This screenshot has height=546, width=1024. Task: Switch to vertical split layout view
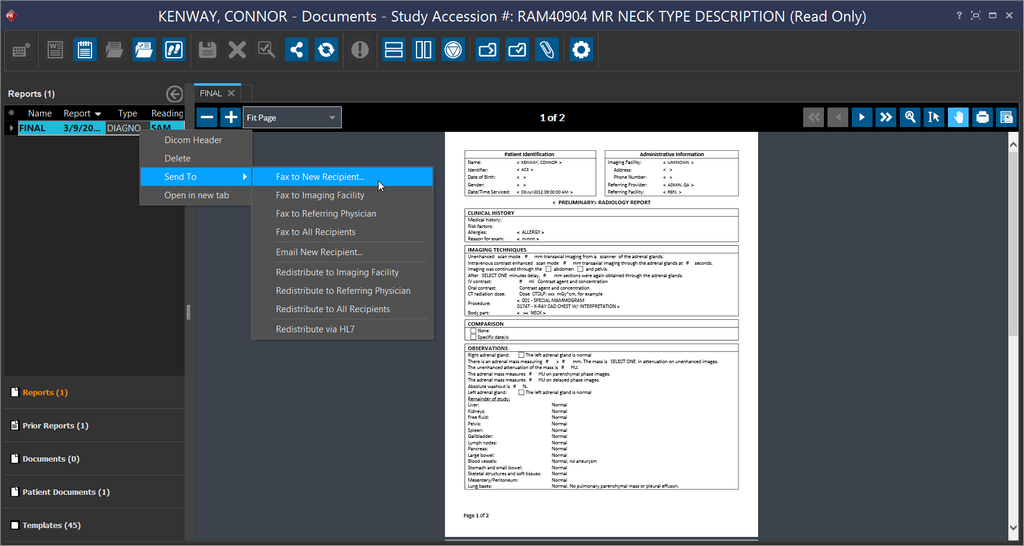tap(423, 49)
